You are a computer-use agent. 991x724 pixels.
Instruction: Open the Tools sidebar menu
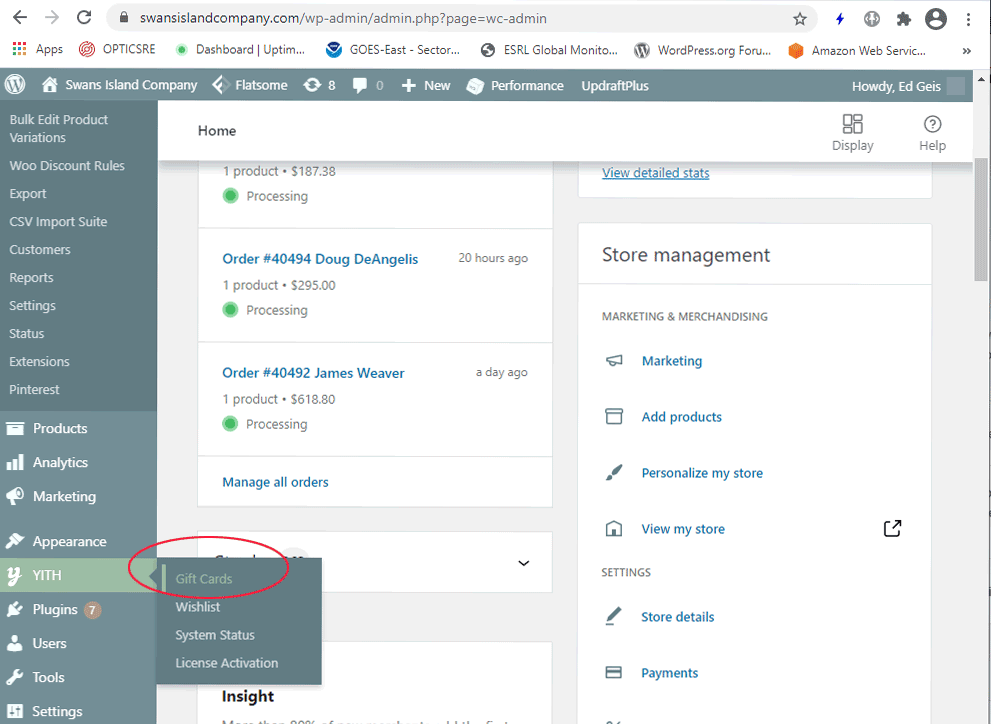tap(78, 677)
